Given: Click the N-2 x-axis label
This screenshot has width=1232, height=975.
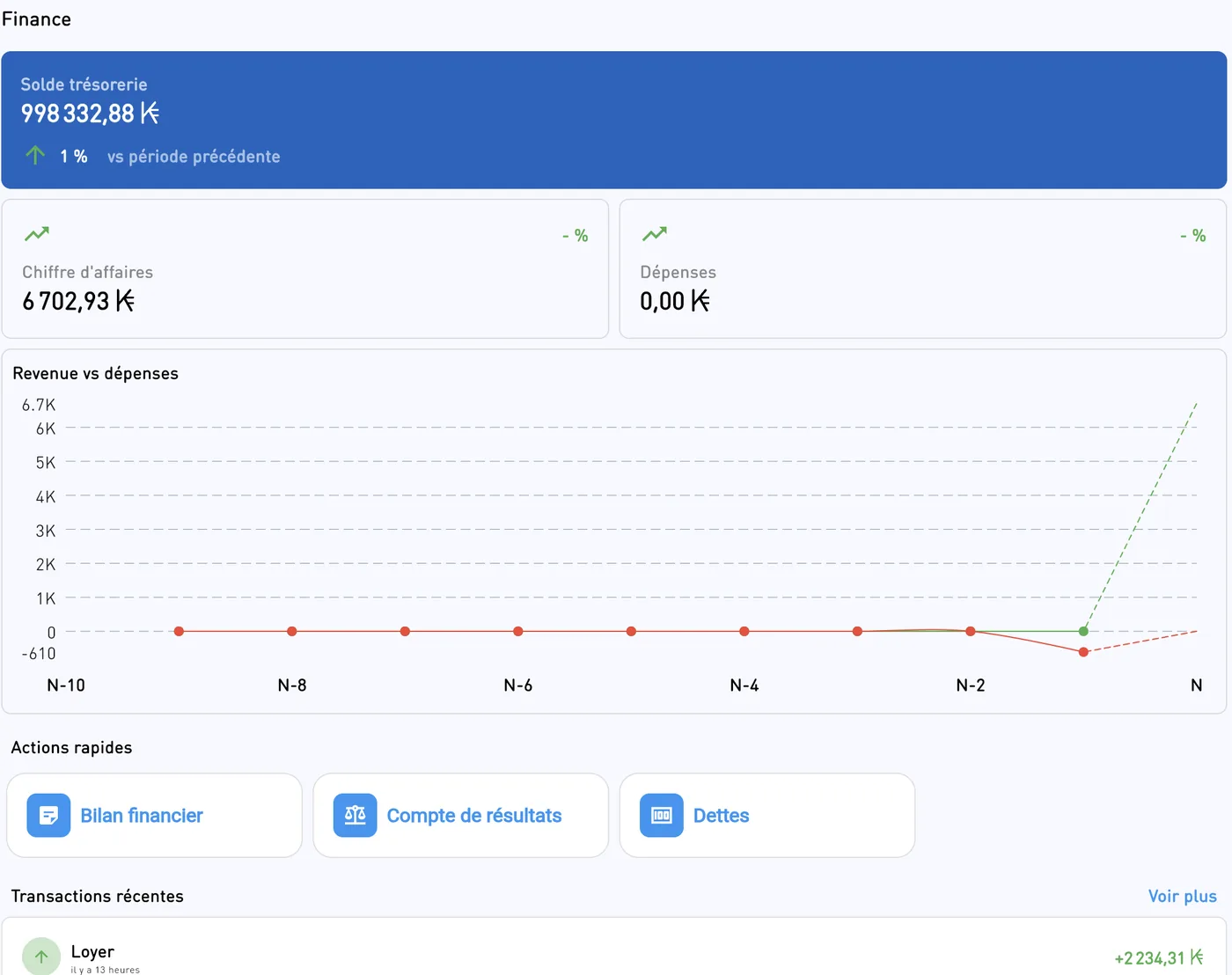Looking at the screenshot, I should (971, 685).
